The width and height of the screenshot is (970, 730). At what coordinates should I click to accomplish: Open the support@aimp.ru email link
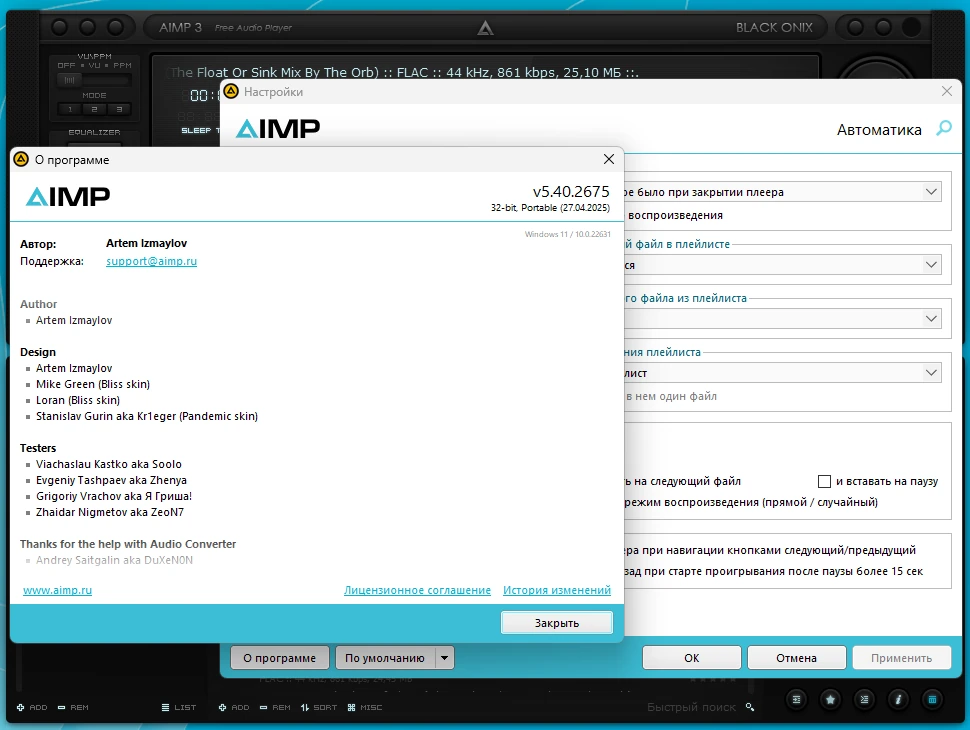click(152, 261)
